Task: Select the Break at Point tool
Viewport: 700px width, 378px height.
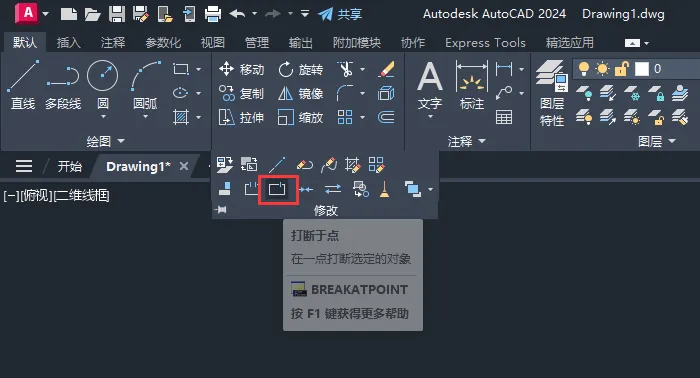Action: click(277, 190)
